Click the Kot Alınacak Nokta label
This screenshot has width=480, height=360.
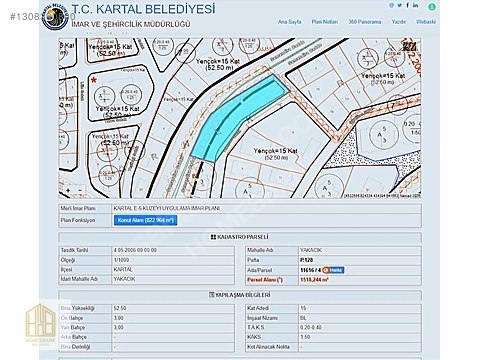click(x=268, y=347)
